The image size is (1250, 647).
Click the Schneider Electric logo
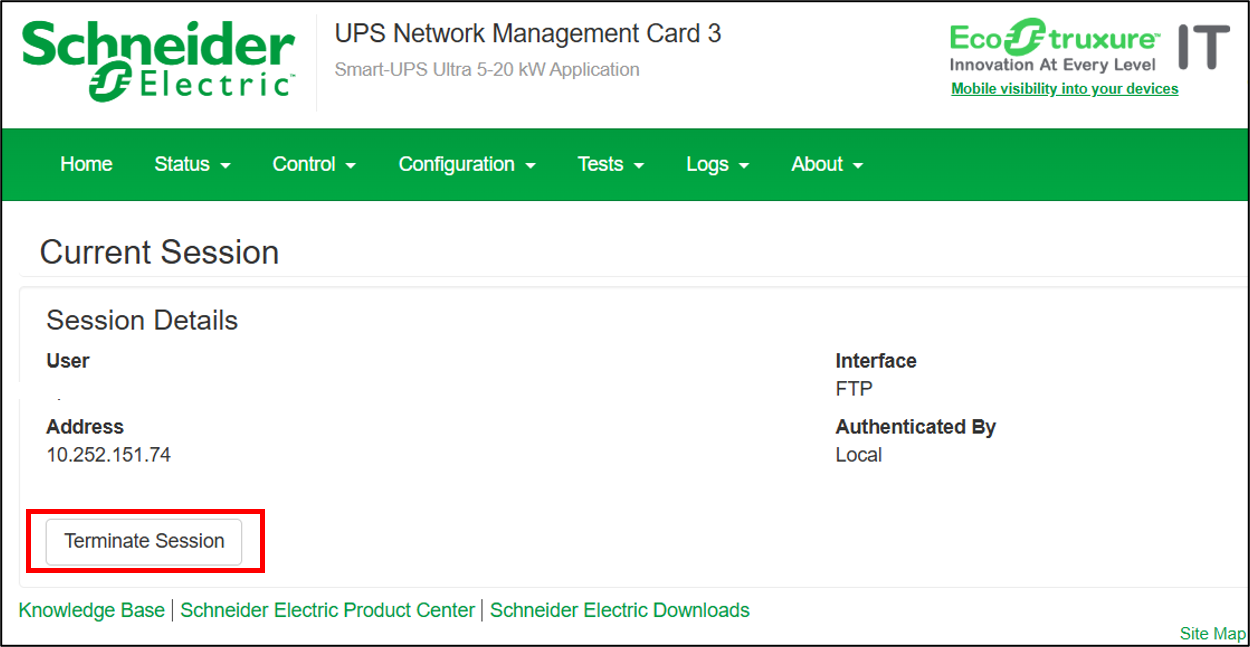point(158,59)
